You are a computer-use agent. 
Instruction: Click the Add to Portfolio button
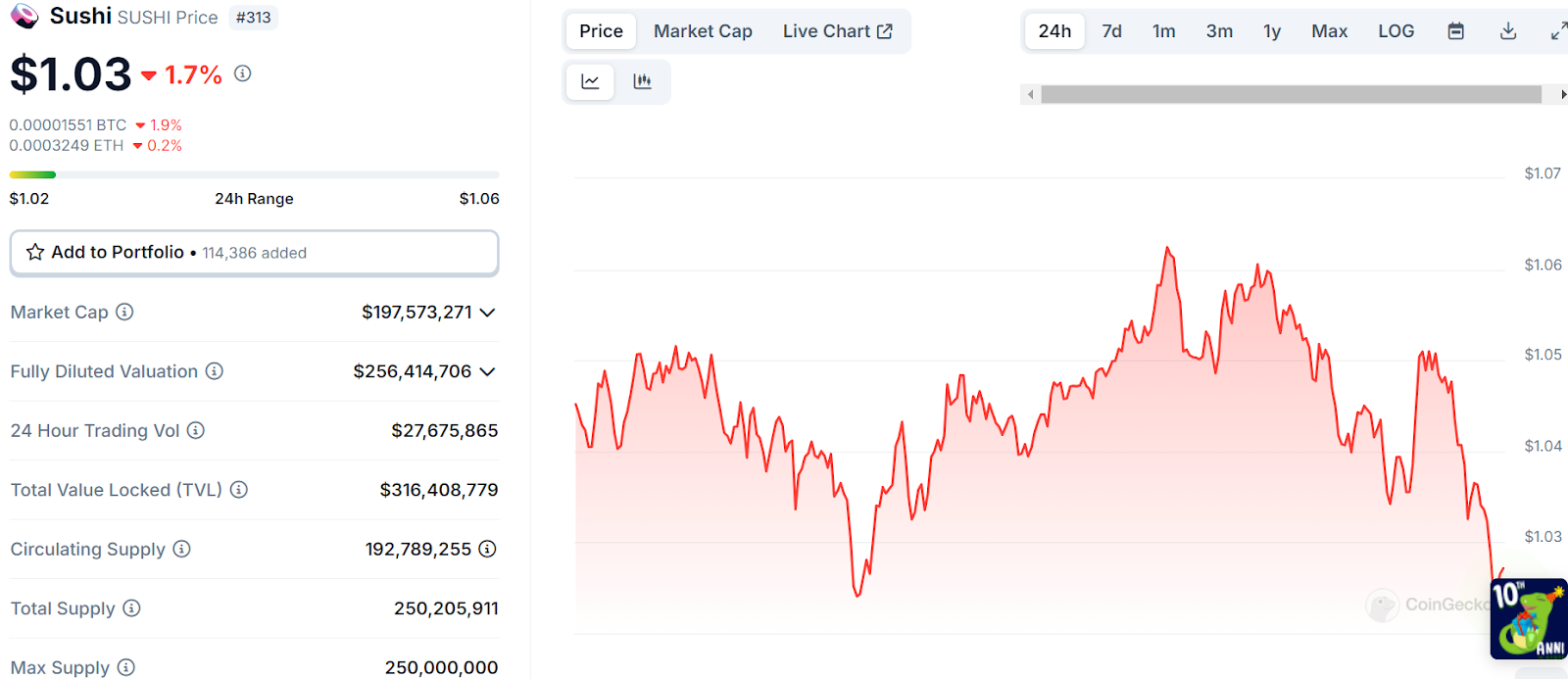click(x=254, y=253)
